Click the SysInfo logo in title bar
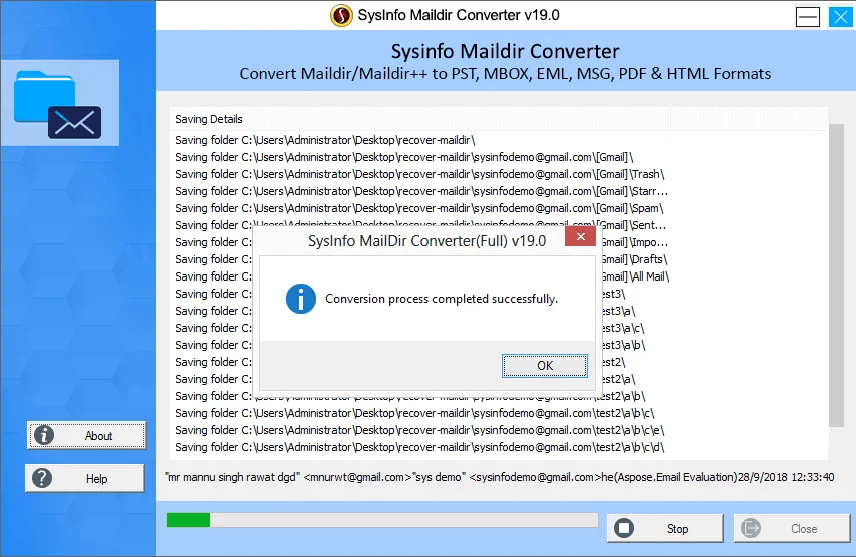The image size is (856, 557). (341, 15)
